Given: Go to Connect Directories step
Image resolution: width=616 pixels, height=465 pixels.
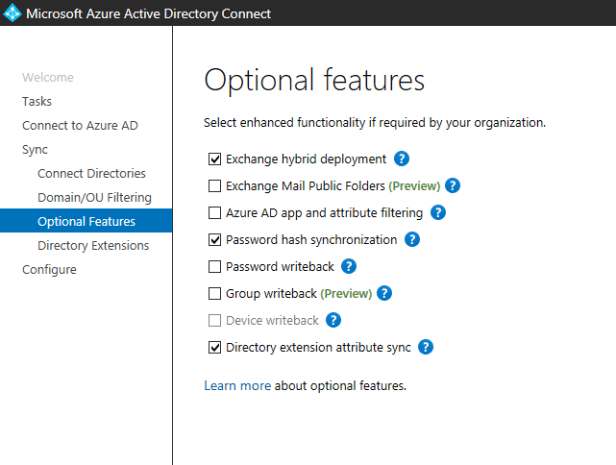Looking at the screenshot, I should tap(91, 173).
